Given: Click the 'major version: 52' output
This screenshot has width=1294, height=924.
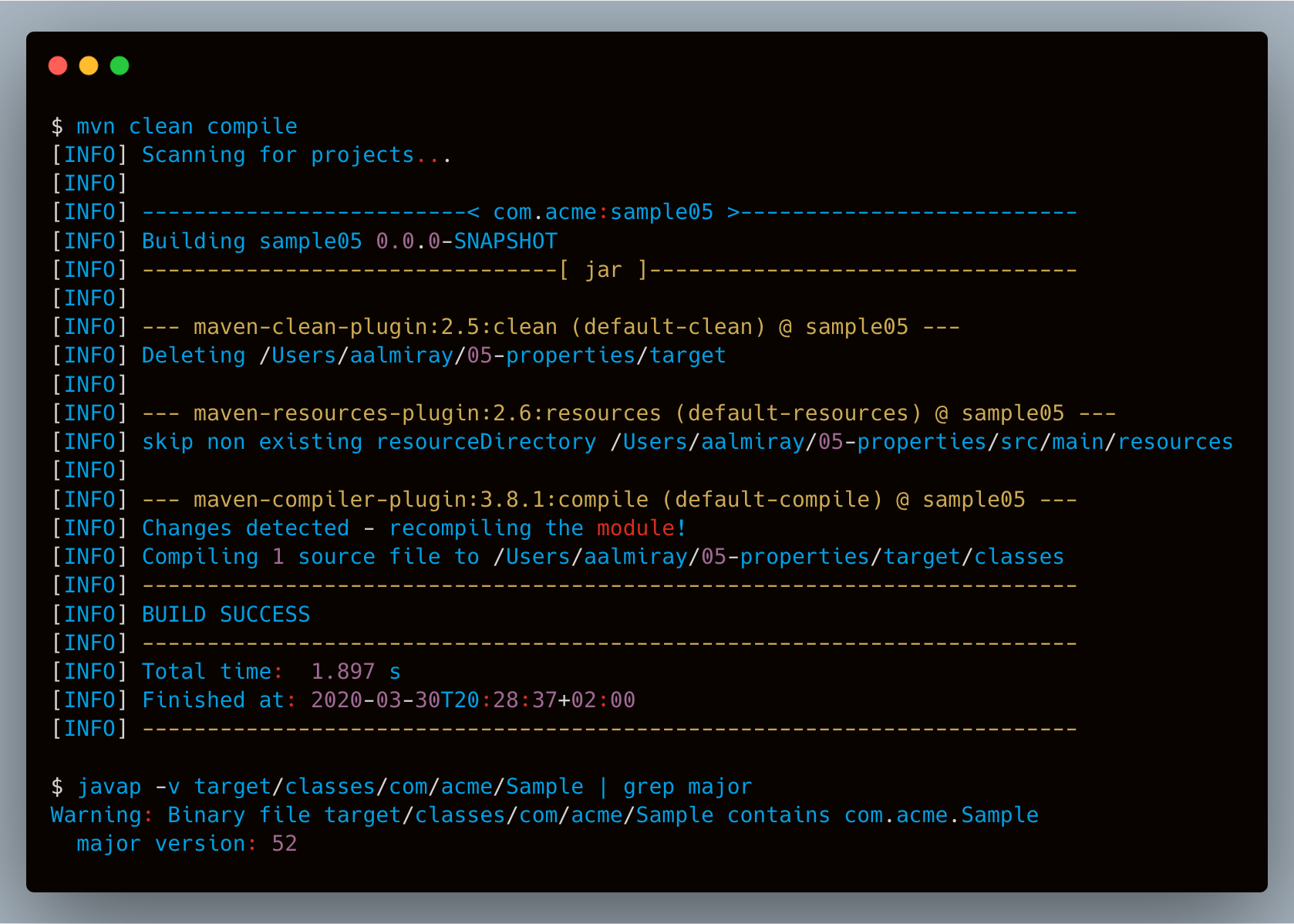Looking at the screenshot, I should (x=187, y=844).
